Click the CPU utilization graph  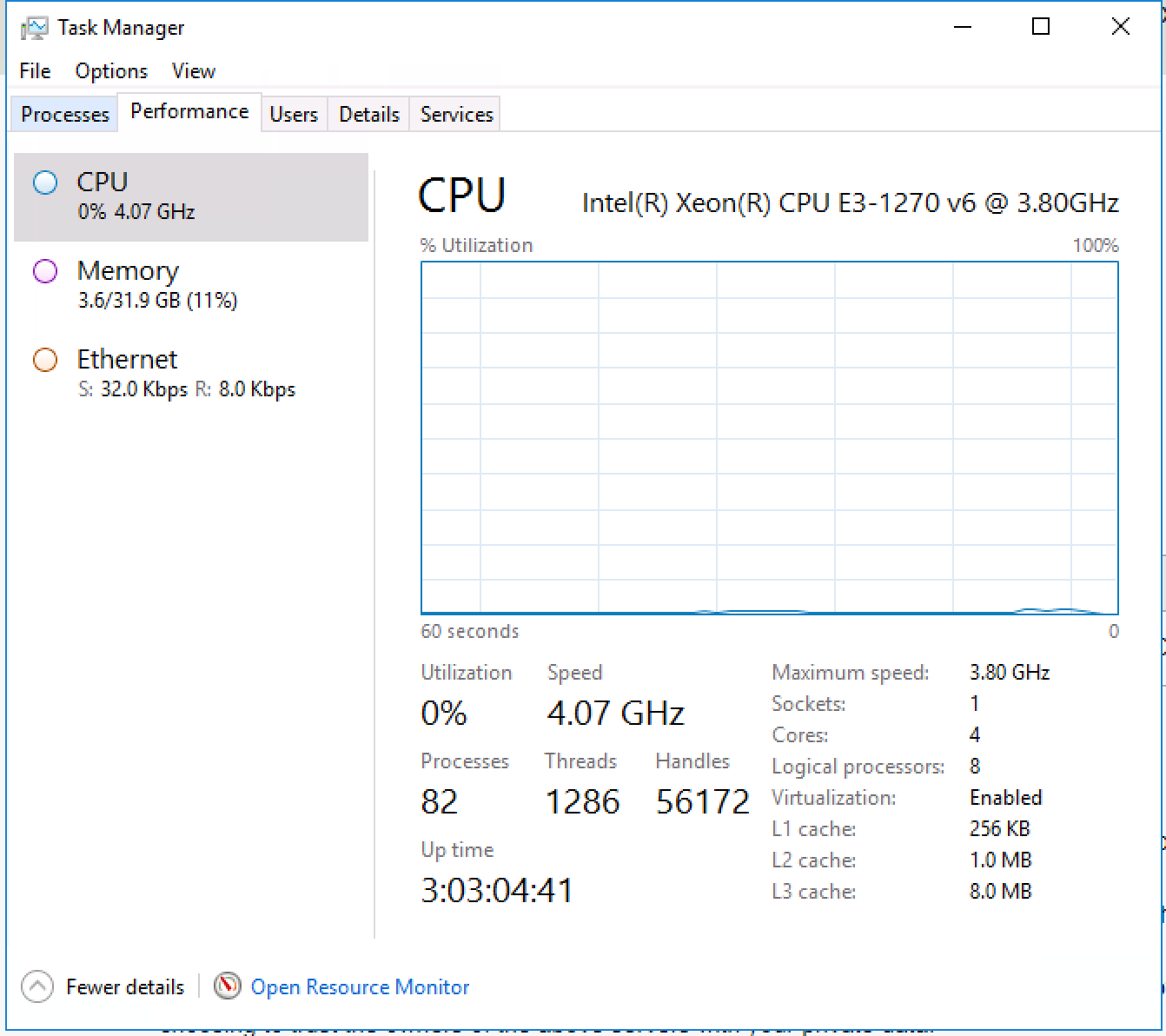tap(769, 438)
